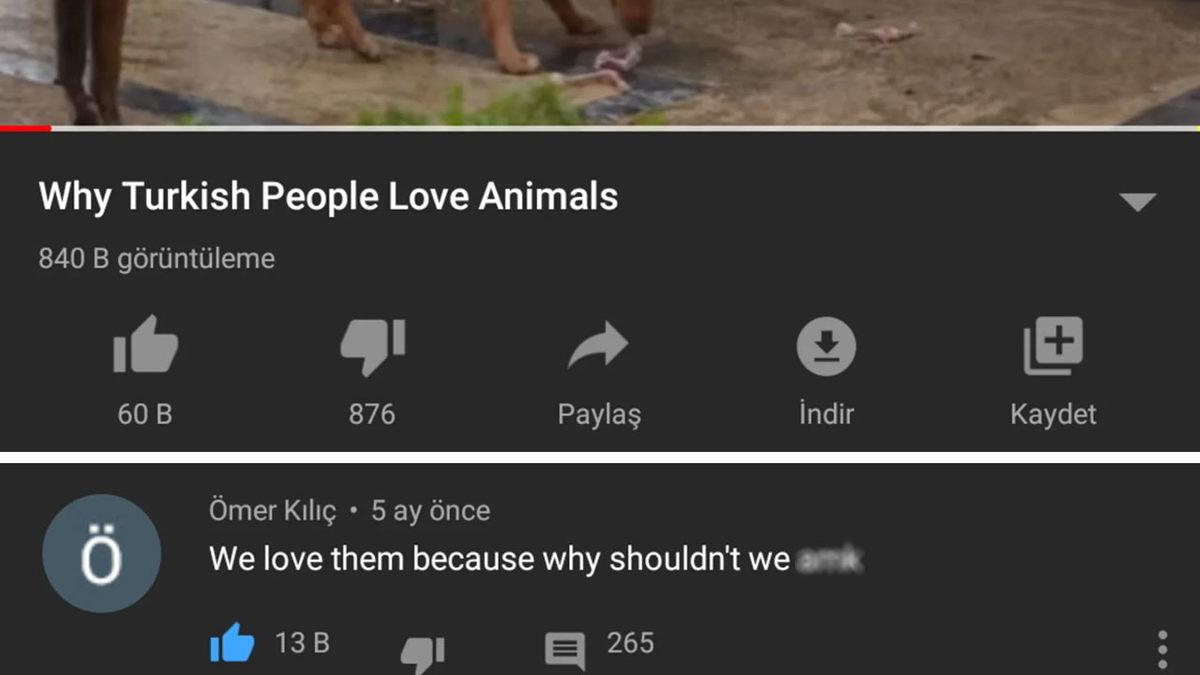Select the 'İndir' text label
1200x675 pixels.
point(826,413)
